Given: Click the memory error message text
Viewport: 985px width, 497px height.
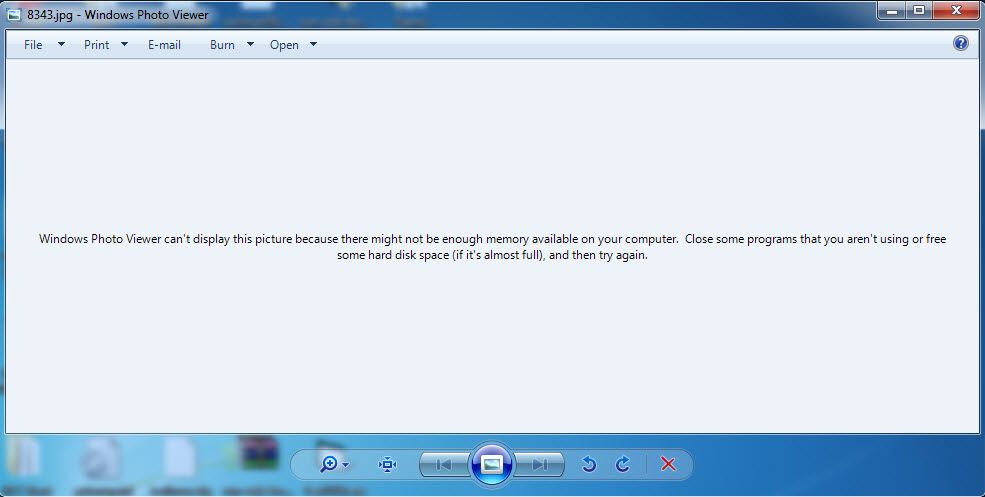Looking at the screenshot, I should (x=492, y=247).
